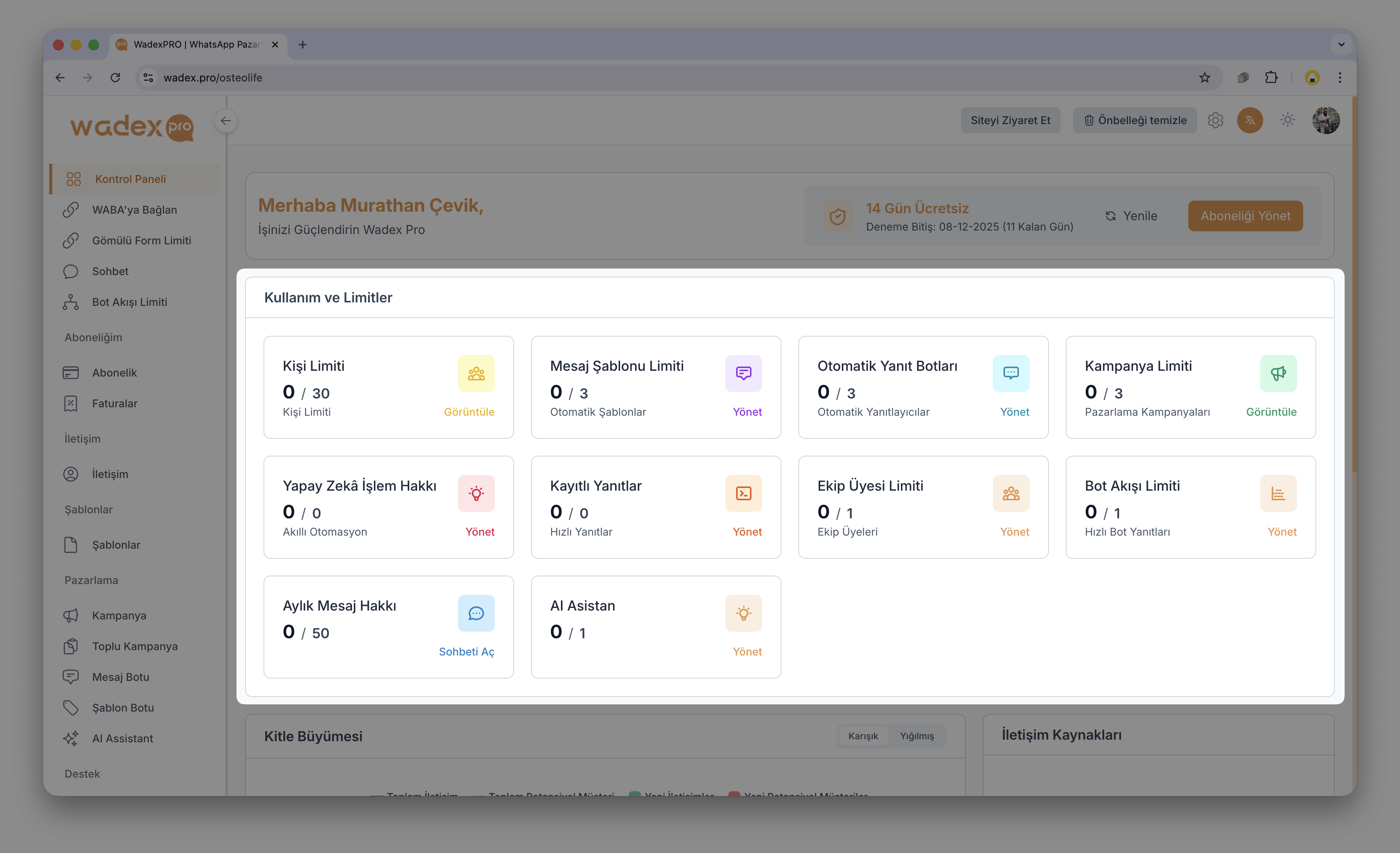This screenshot has height=853, width=1400.
Task: Open Sohbet in the sidebar
Action: click(110, 271)
